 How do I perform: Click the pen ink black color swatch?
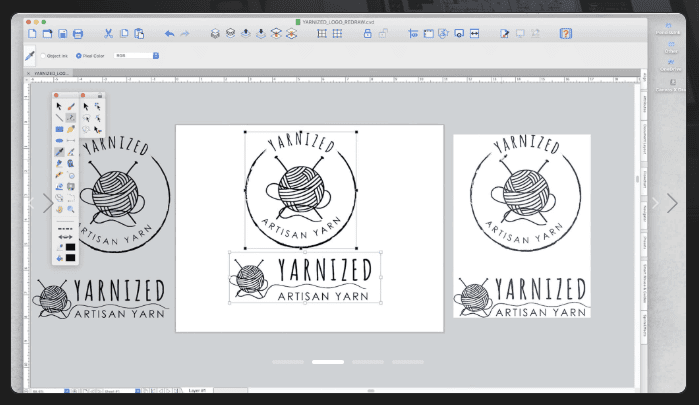point(70,248)
